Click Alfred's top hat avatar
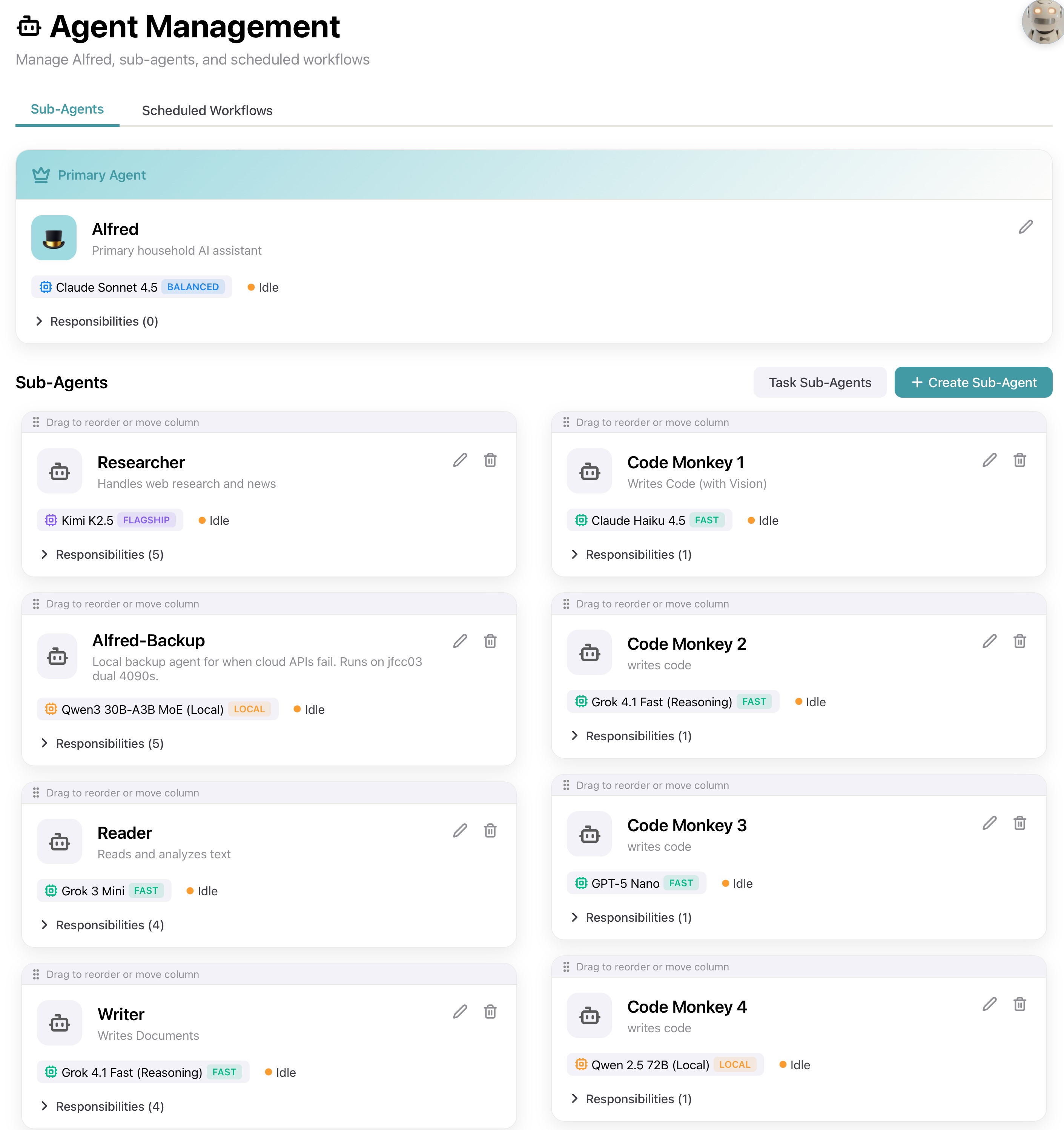 (x=54, y=238)
